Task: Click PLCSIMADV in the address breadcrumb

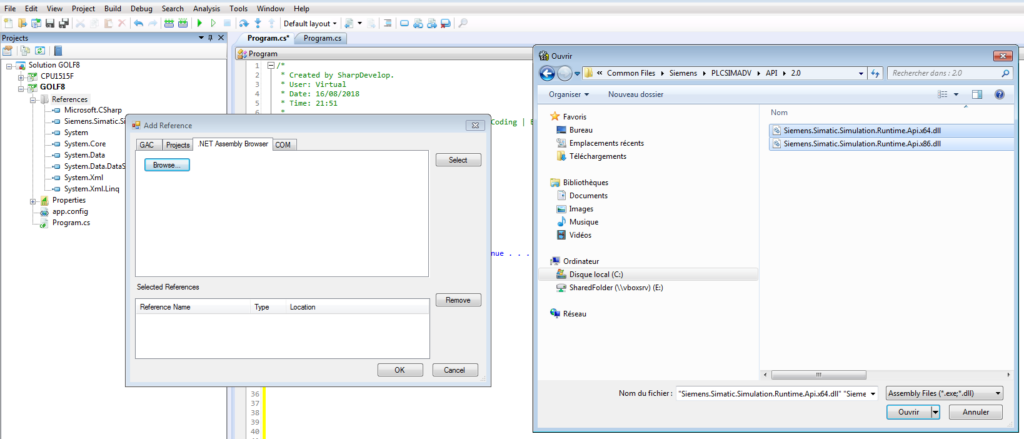Action: pyautogui.click(x=733, y=73)
